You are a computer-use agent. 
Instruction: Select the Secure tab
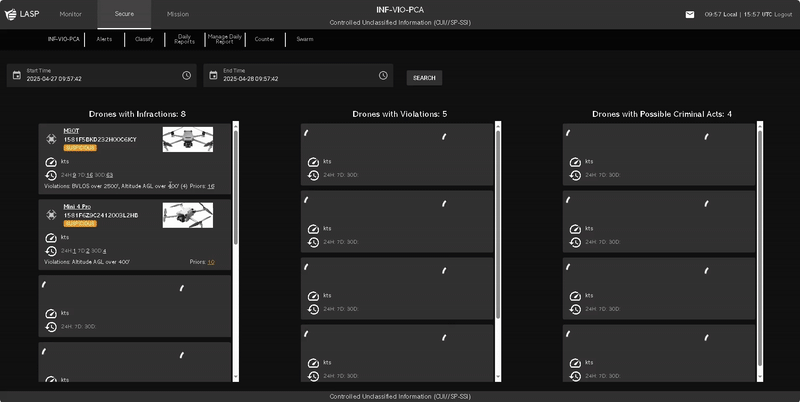point(124,14)
